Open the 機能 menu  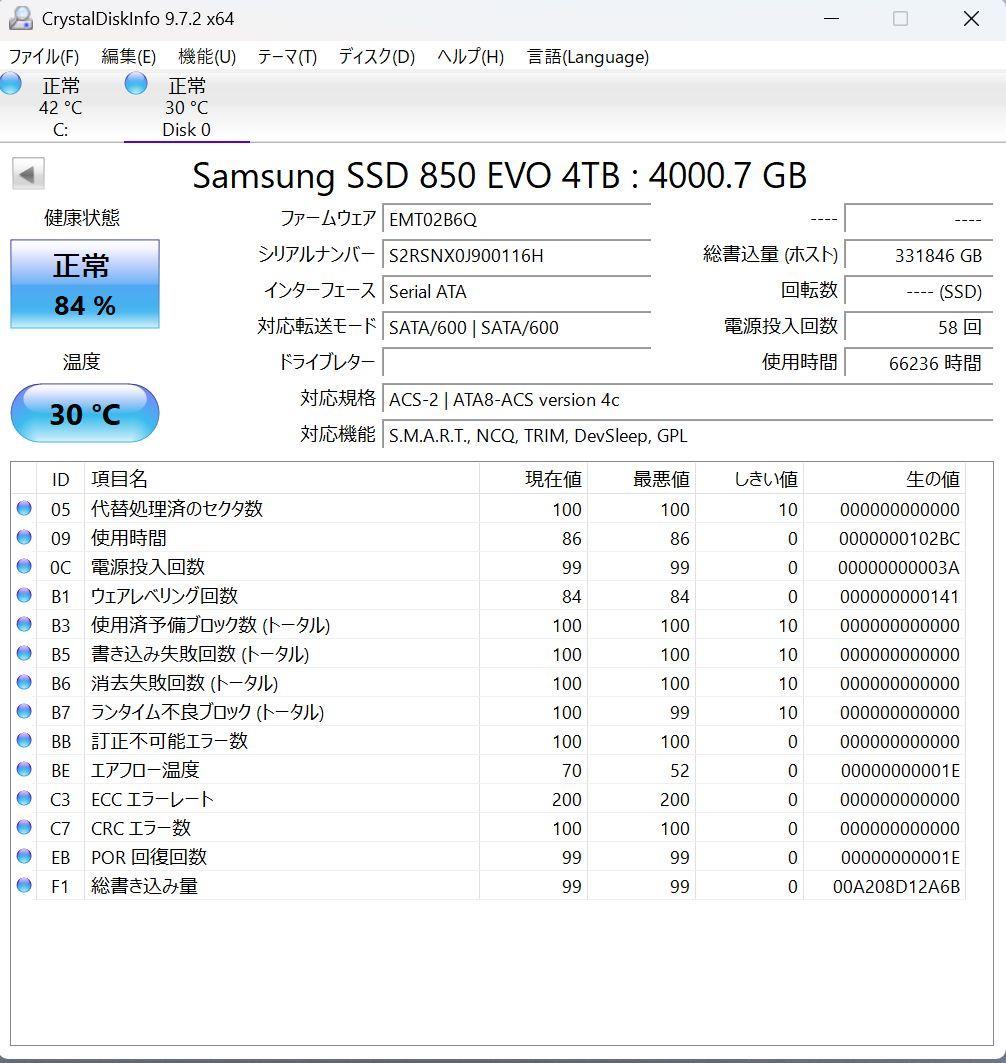click(206, 57)
